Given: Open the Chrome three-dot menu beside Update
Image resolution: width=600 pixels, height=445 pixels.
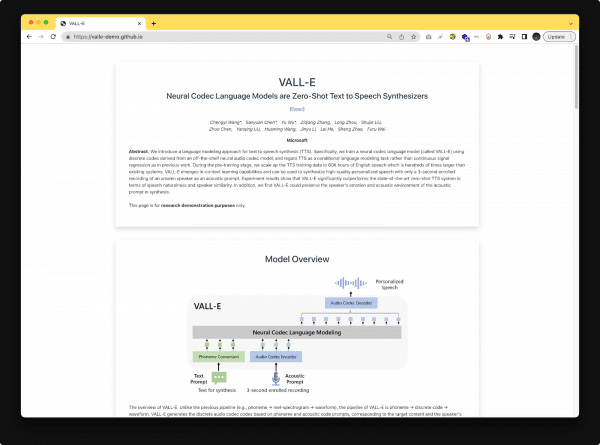Looking at the screenshot, I should (x=571, y=37).
